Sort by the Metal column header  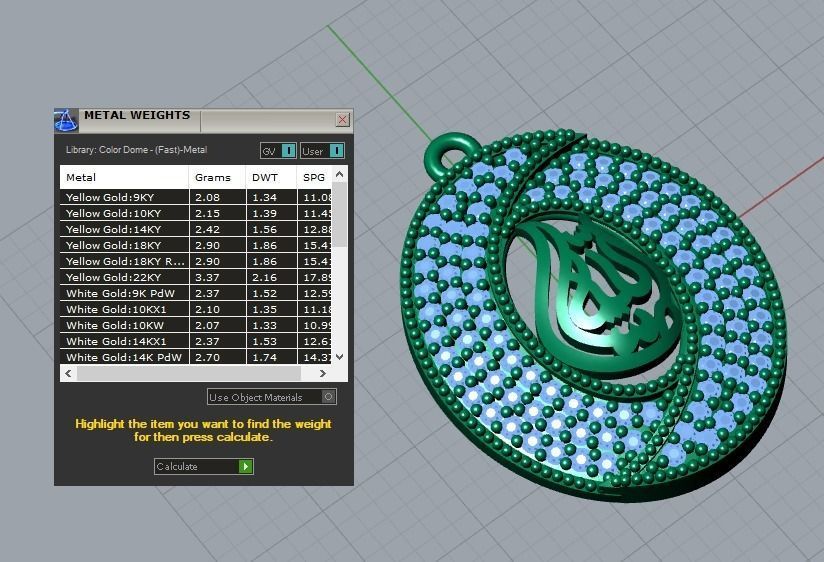pos(124,177)
